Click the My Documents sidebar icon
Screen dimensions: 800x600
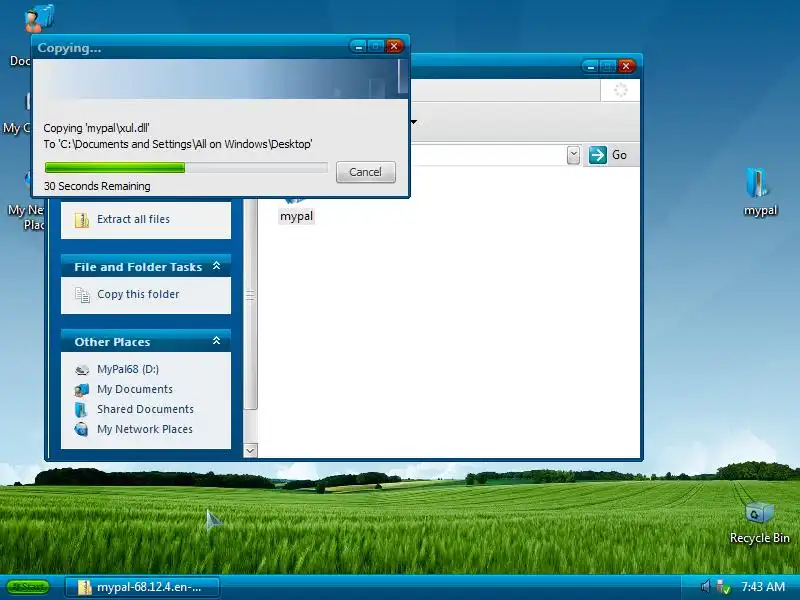[x=82, y=390]
